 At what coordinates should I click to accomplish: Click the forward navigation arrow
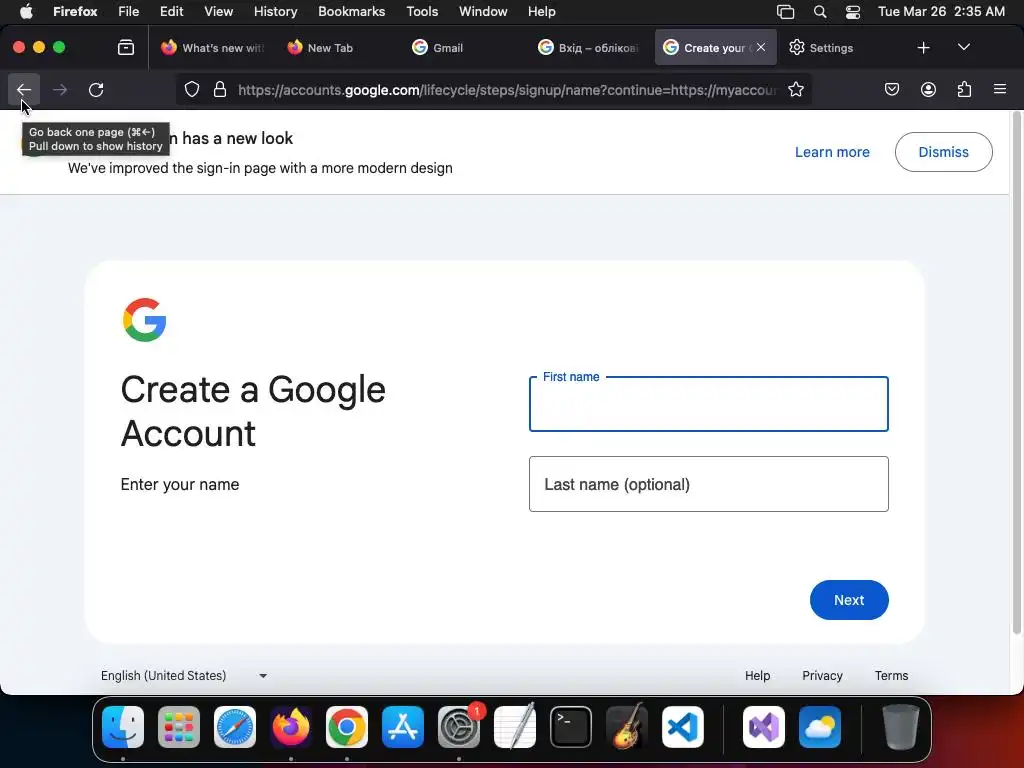pos(59,89)
